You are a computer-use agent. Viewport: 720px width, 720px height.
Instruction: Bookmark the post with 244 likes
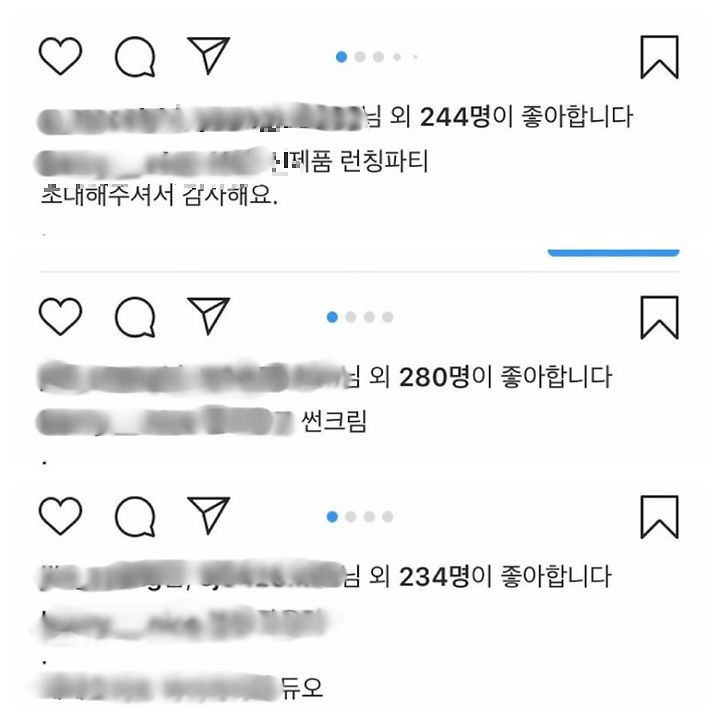pos(659,57)
